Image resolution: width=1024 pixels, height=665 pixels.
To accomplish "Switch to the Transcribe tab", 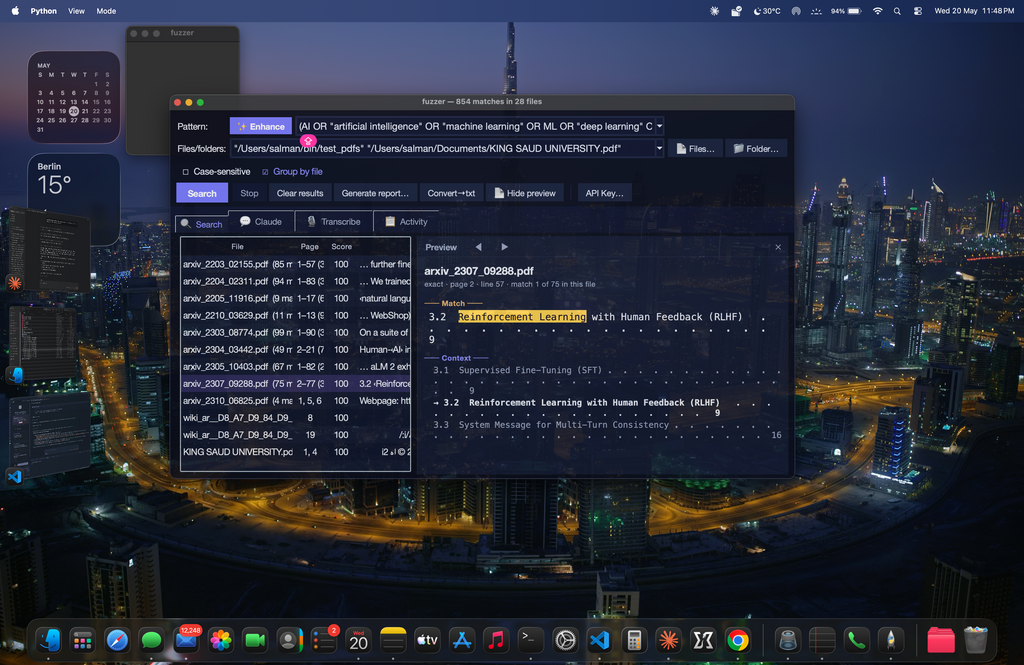I will [x=334, y=222].
